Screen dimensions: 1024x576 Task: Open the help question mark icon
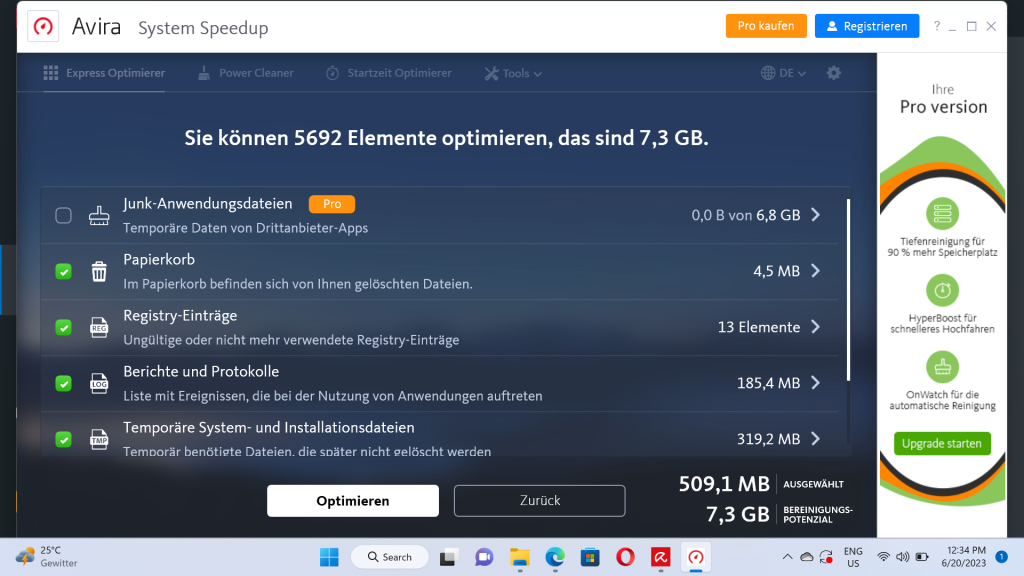936,26
